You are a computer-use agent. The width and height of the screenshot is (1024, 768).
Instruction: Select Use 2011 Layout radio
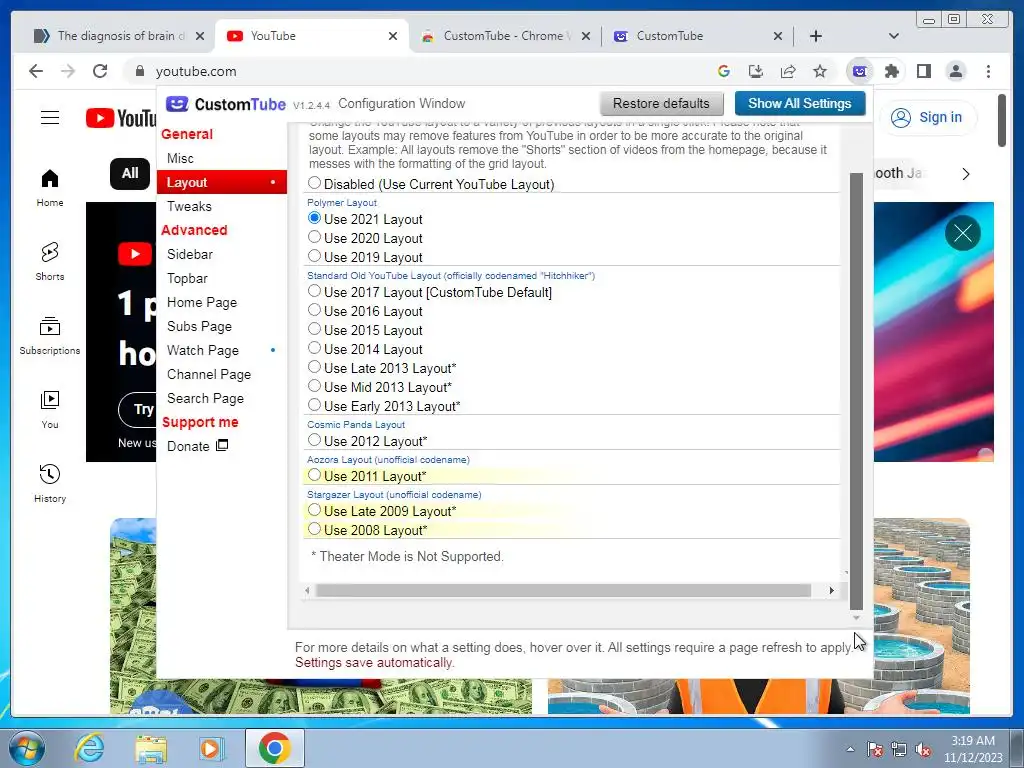pos(314,475)
